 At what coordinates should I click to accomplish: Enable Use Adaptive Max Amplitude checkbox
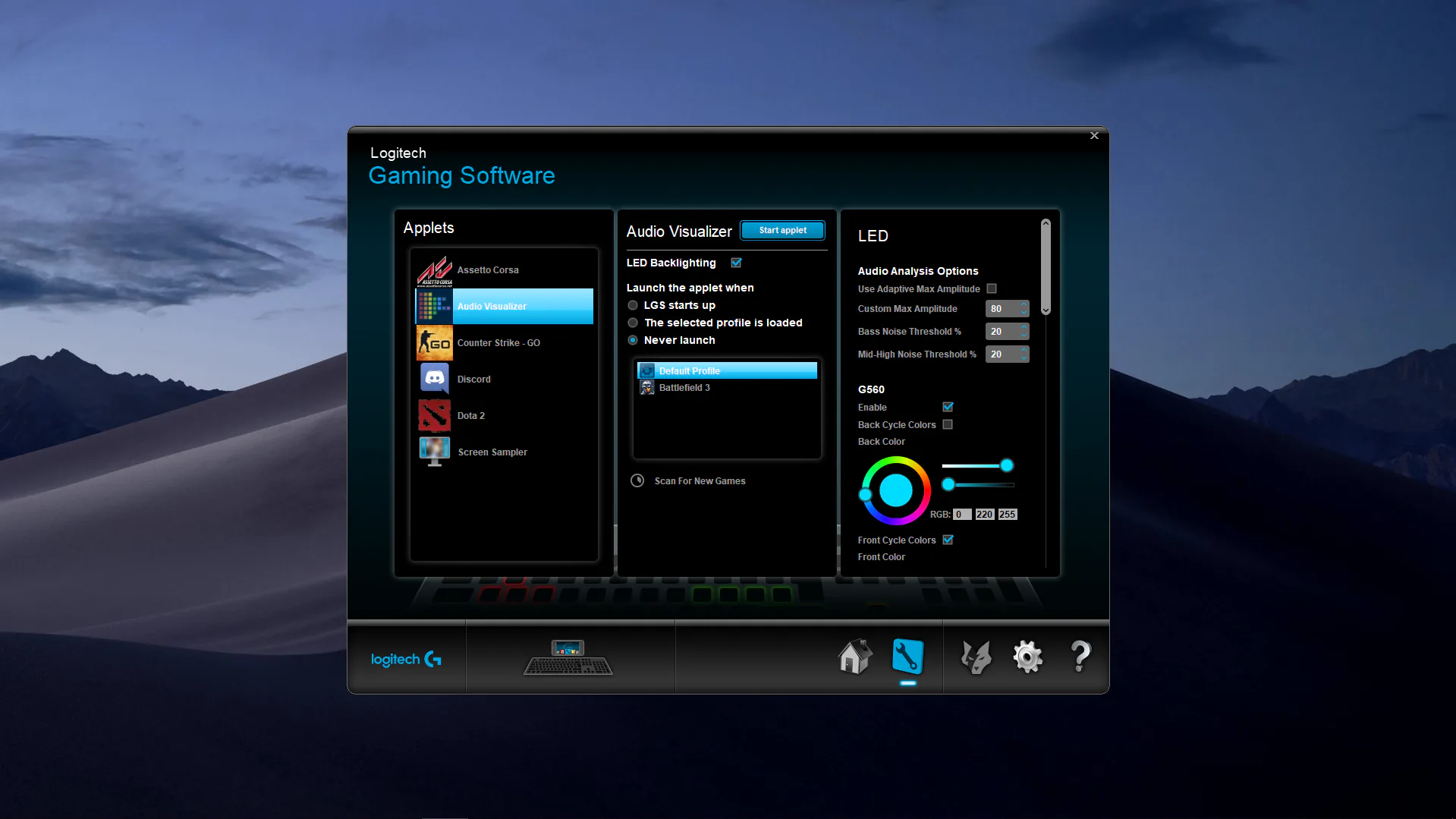[x=992, y=289]
